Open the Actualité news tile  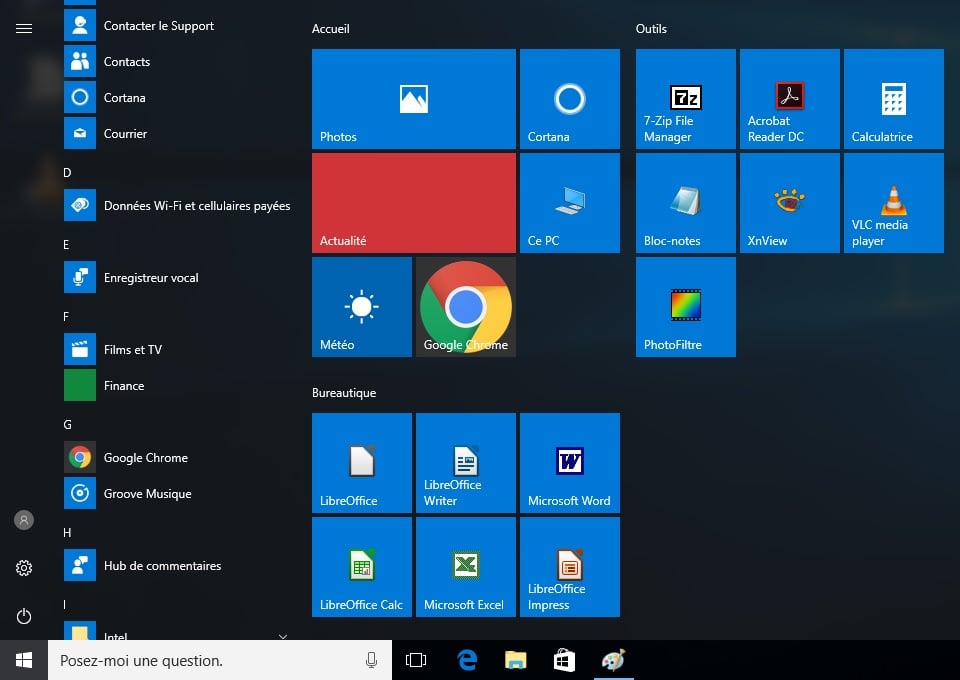pyautogui.click(x=414, y=203)
